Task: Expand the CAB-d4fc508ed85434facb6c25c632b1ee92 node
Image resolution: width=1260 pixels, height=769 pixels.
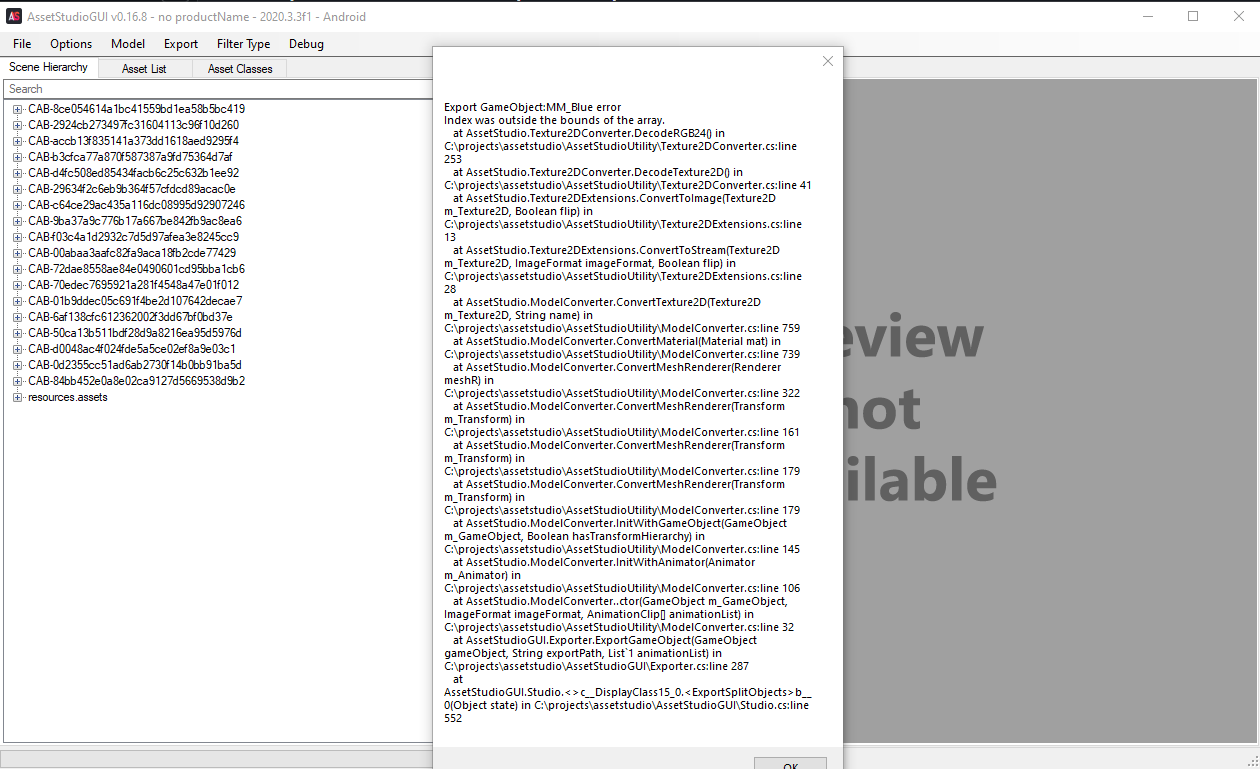Action: click(x=15, y=172)
